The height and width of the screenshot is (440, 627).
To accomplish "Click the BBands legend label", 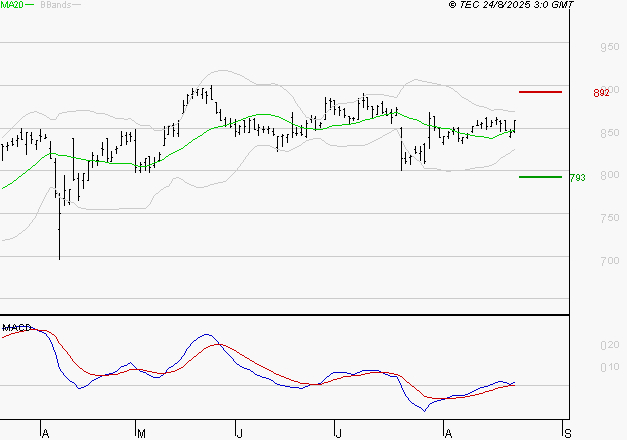I will pyautogui.click(x=53, y=5).
